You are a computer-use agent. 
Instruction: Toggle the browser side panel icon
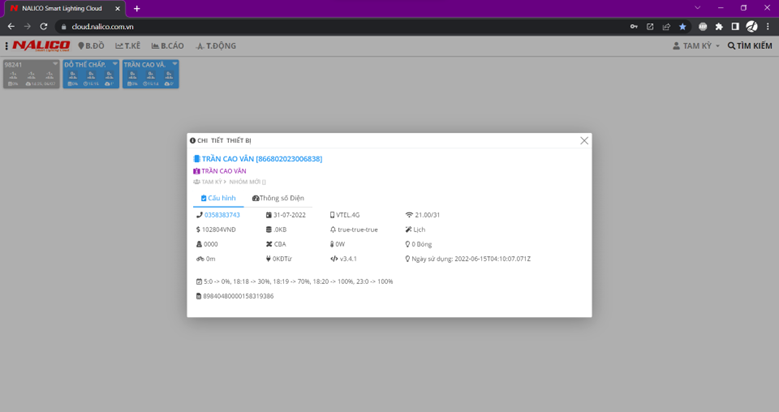[x=735, y=27]
